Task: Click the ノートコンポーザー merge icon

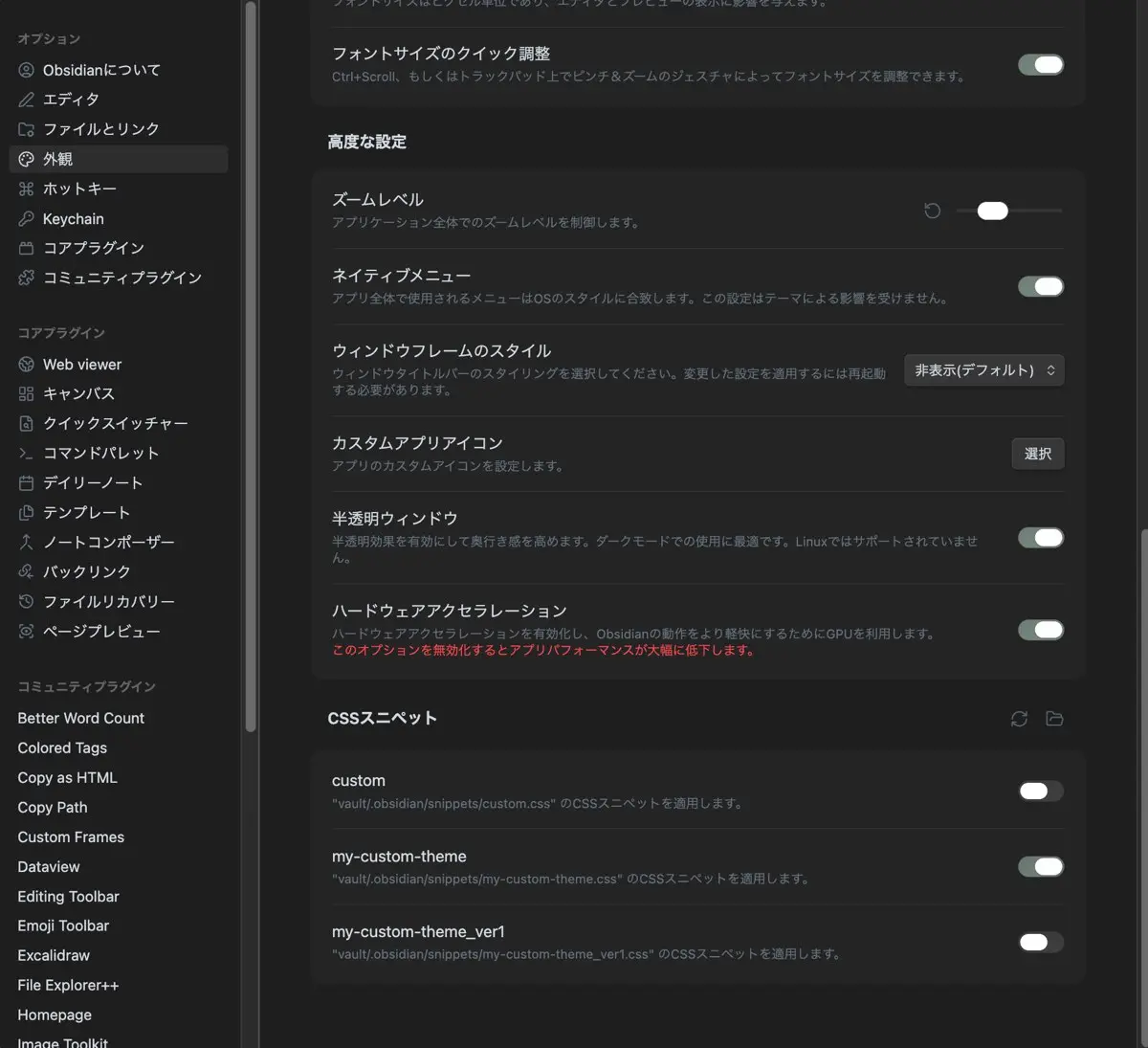Action: 26,542
